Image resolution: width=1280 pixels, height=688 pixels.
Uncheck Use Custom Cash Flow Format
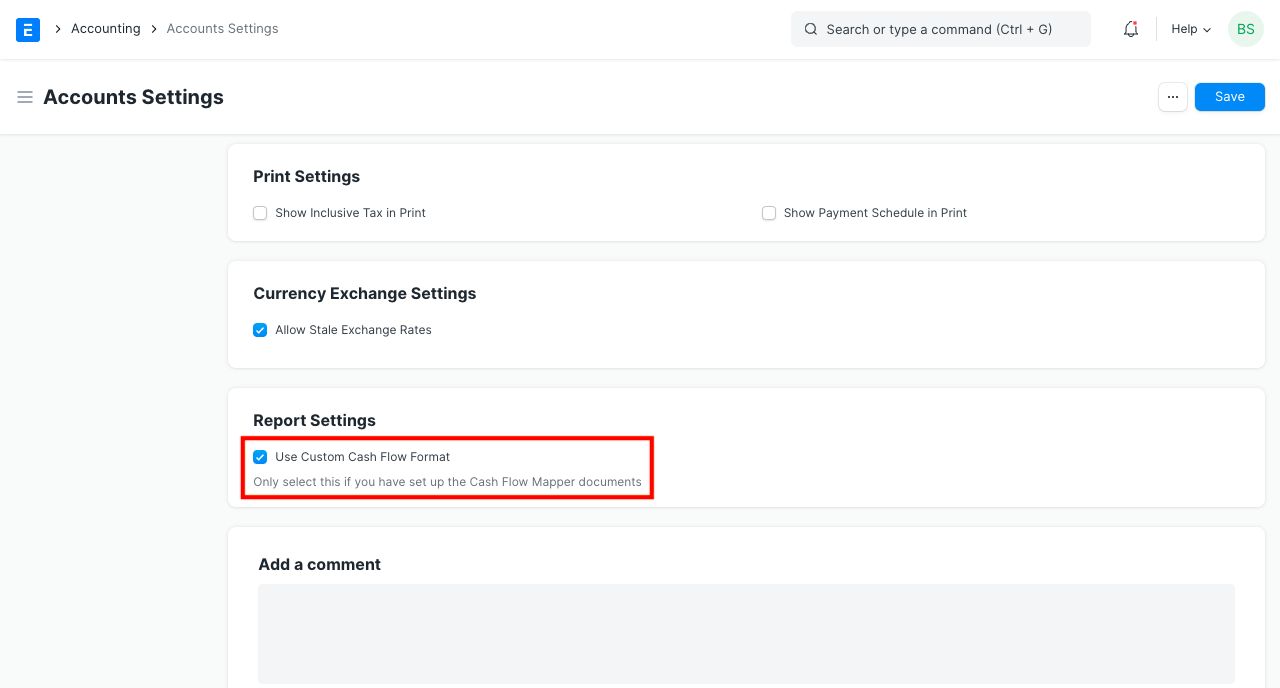(x=260, y=457)
